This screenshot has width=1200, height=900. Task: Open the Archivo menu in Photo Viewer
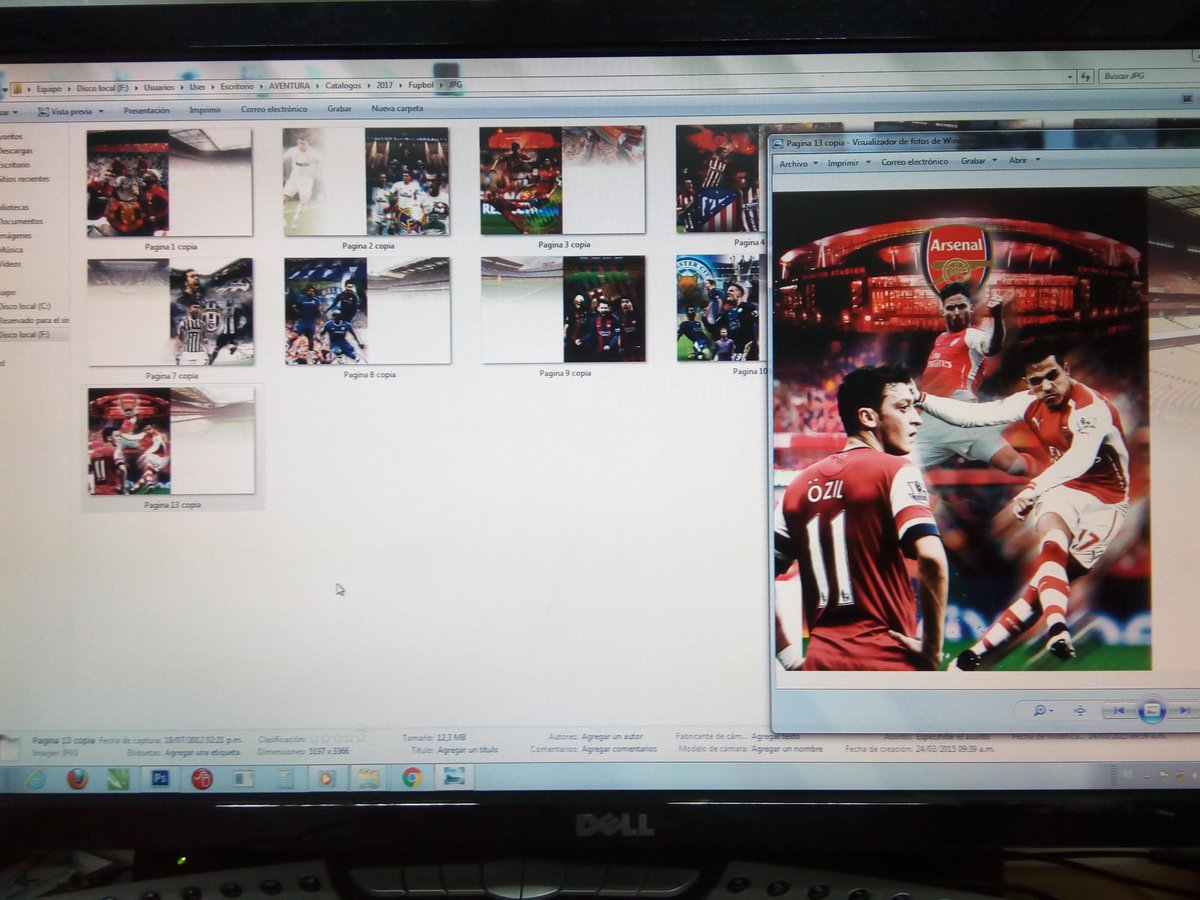(793, 162)
